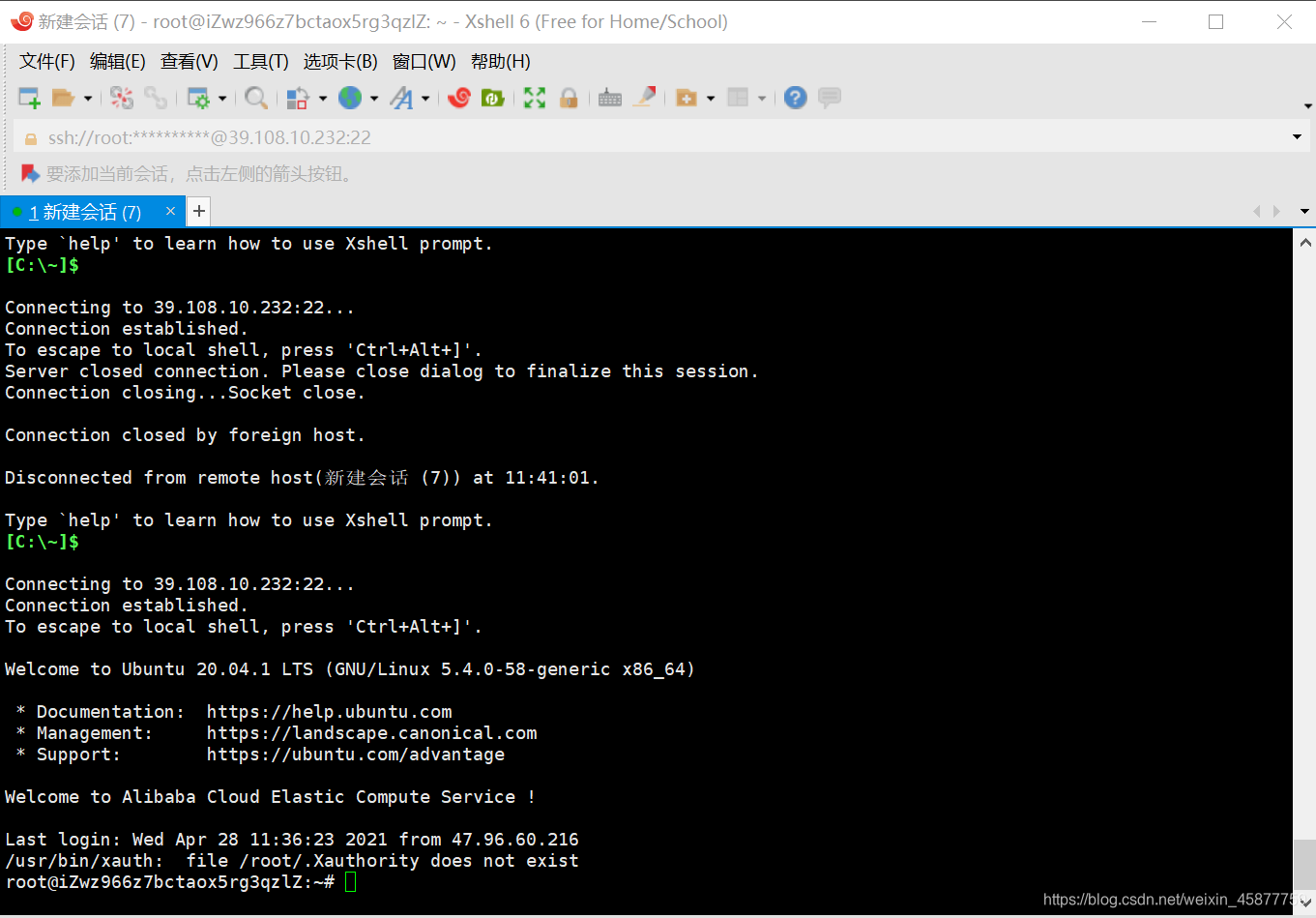Expand toolbar overflow options arrow

click(x=1307, y=105)
